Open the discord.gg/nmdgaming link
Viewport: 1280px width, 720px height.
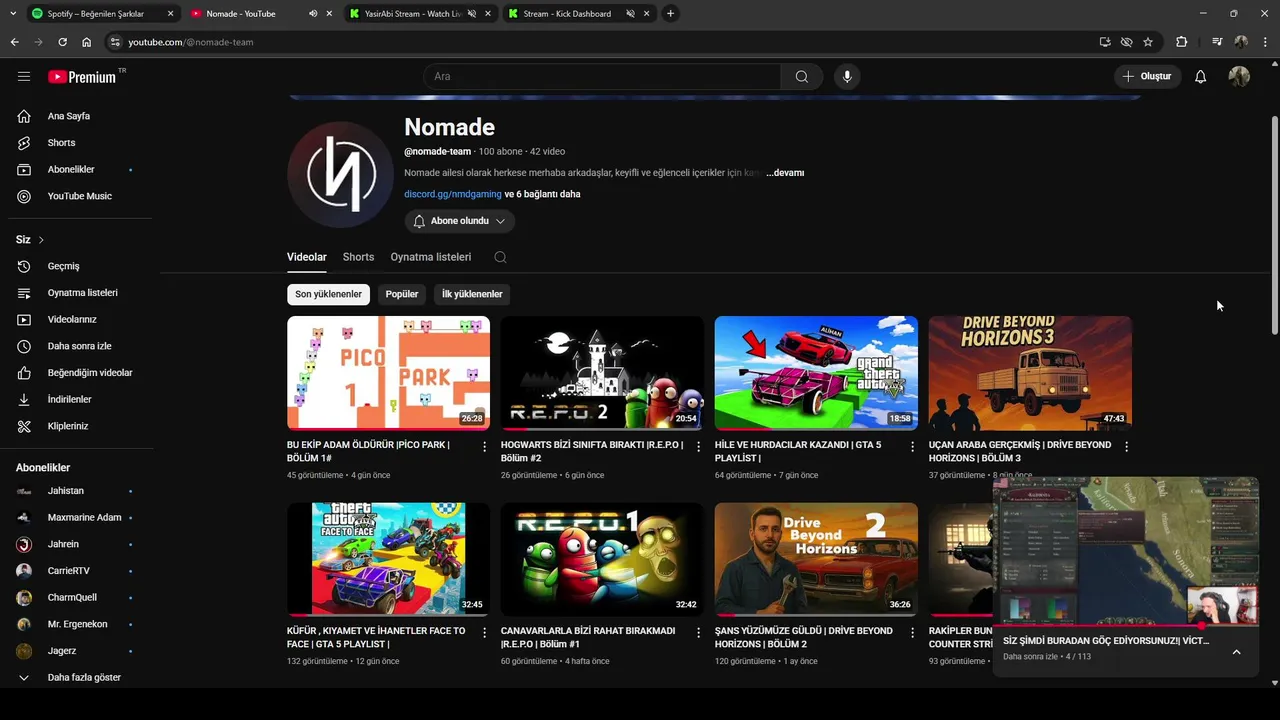[453, 194]
